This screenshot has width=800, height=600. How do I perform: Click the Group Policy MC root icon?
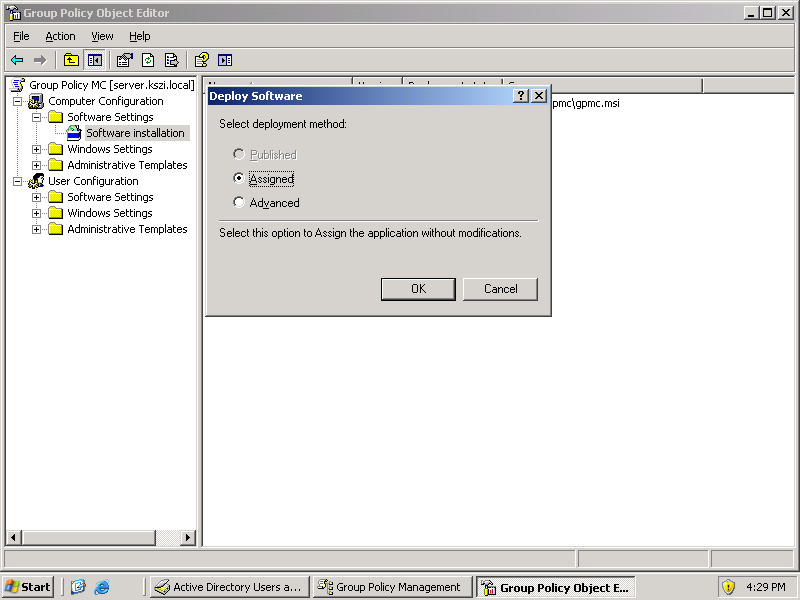coord(18,85)
